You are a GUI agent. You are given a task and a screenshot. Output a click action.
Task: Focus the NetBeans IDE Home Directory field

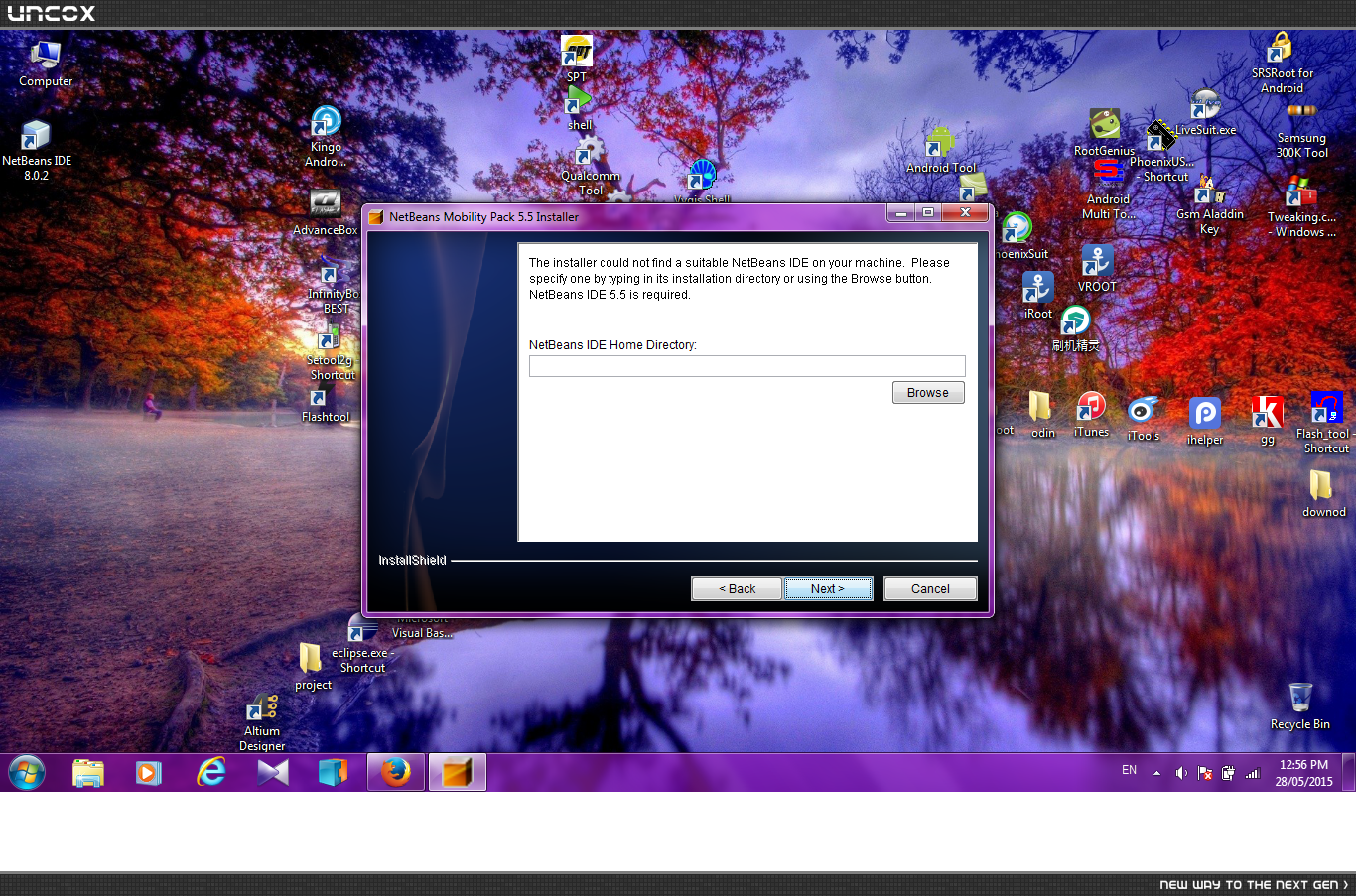pyautogui.click(x=746, y=366)
